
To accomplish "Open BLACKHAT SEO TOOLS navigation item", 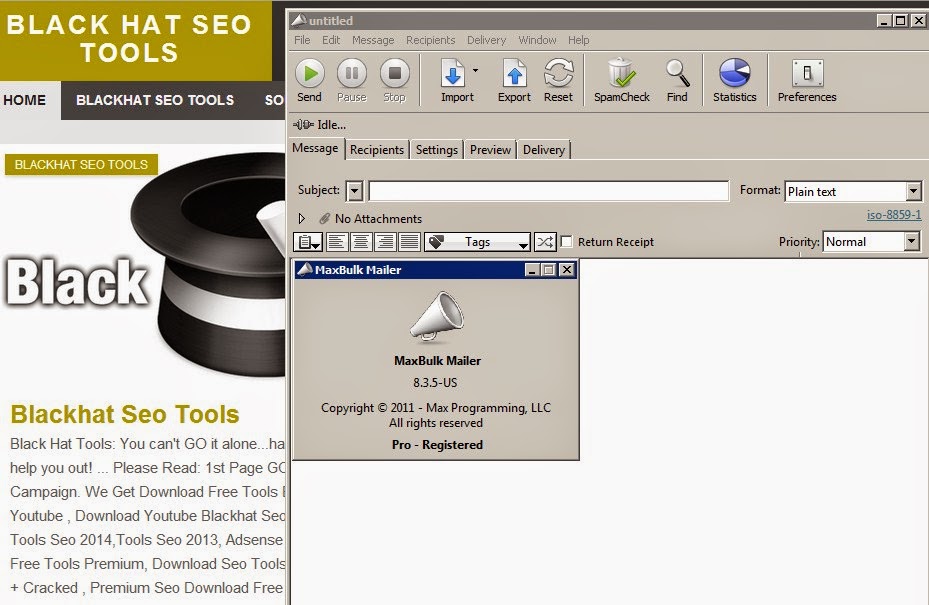I will click(x=155, y=100).
